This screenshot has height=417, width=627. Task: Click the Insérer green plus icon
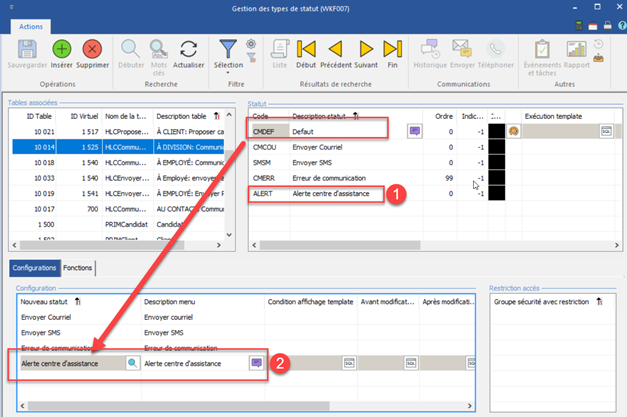(62, 48)
